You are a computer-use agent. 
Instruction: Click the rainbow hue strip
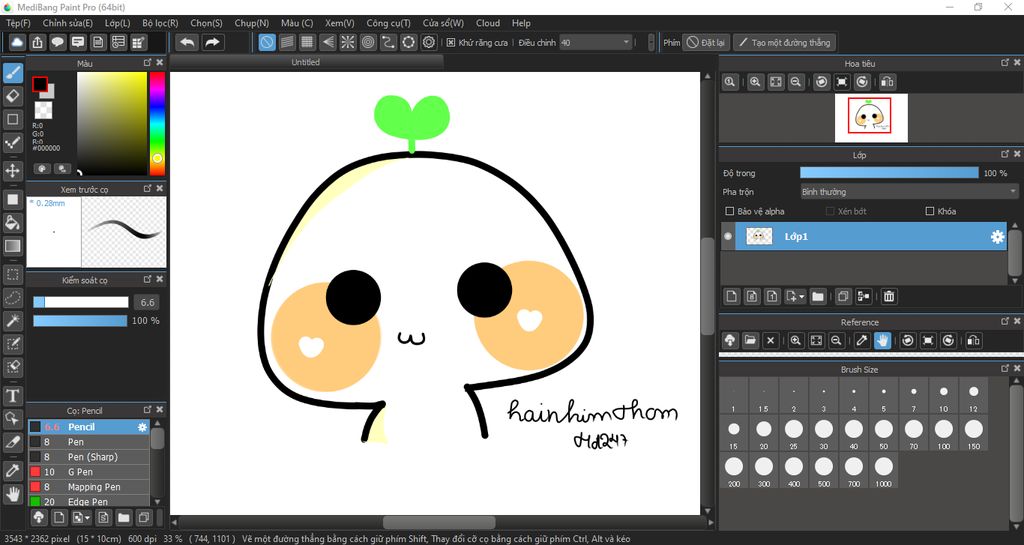(157, 123)
